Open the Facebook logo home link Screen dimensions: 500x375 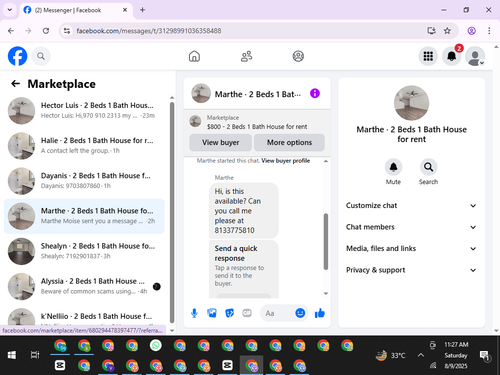pos(17,56)
